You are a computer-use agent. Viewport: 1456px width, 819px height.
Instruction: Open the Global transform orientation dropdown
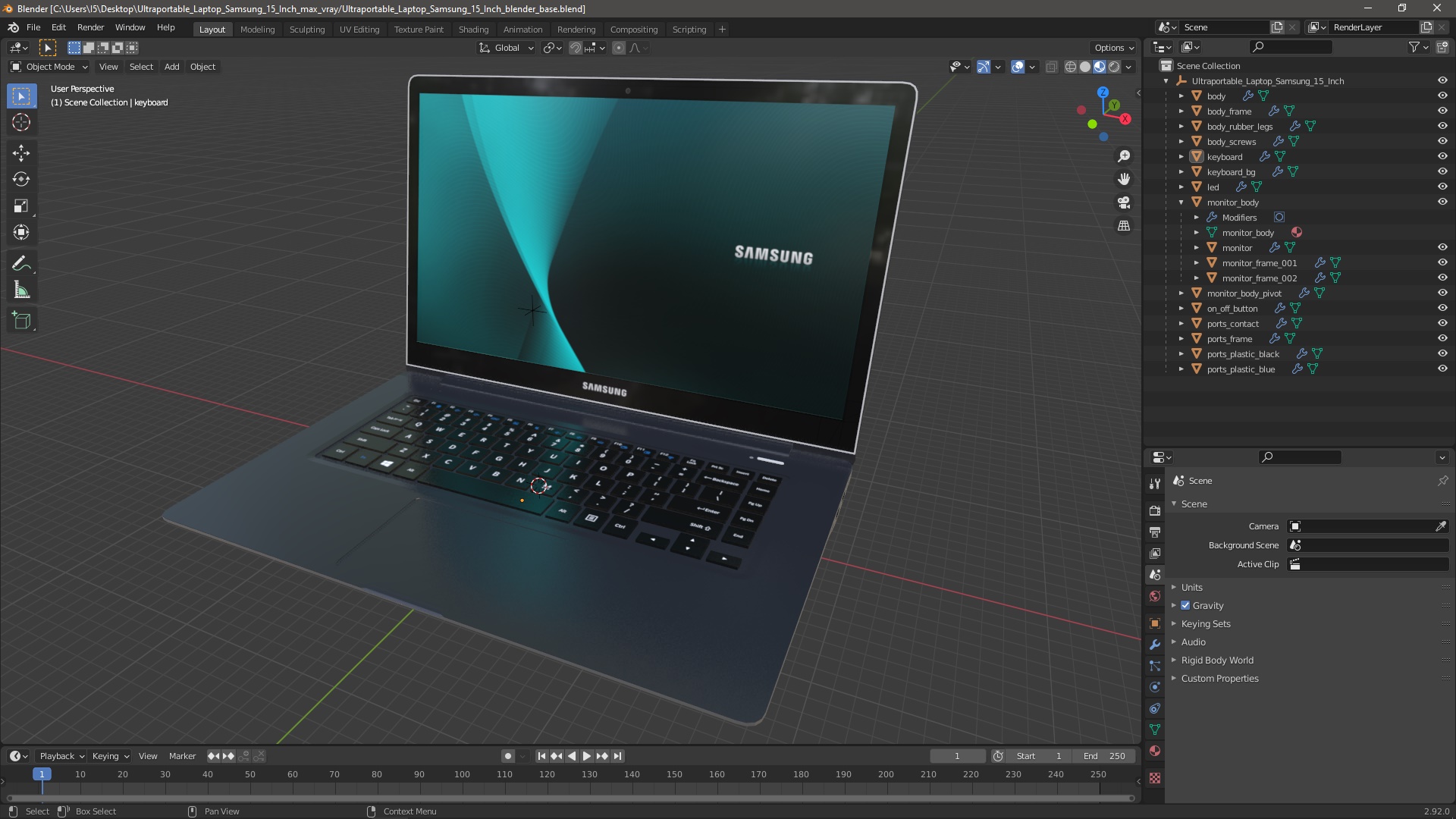click(x=507, y=48)
